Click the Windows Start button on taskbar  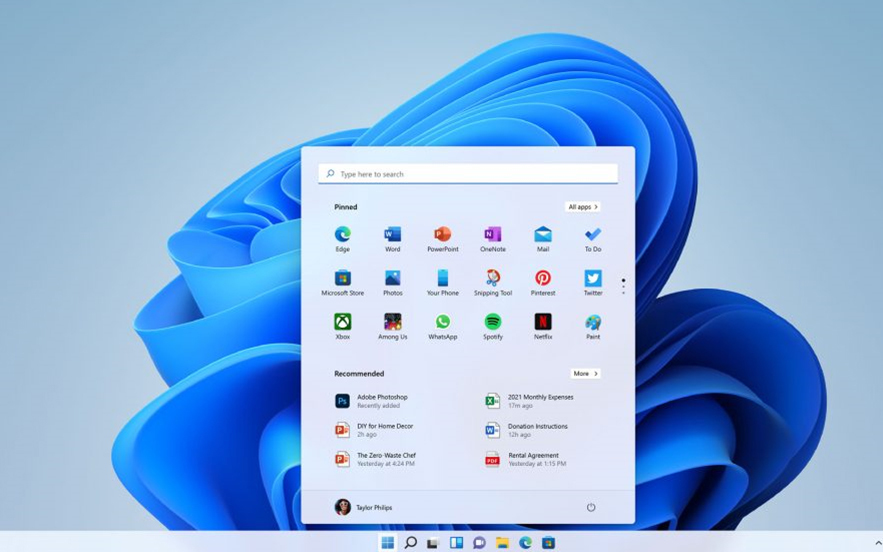(387, 543)
